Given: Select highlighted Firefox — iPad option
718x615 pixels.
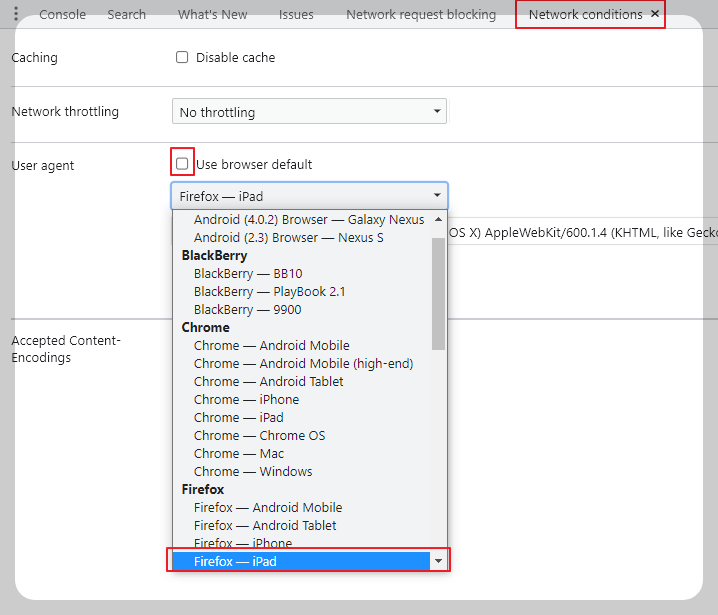Looking at the screenshot, I should (x=301, y=561).
